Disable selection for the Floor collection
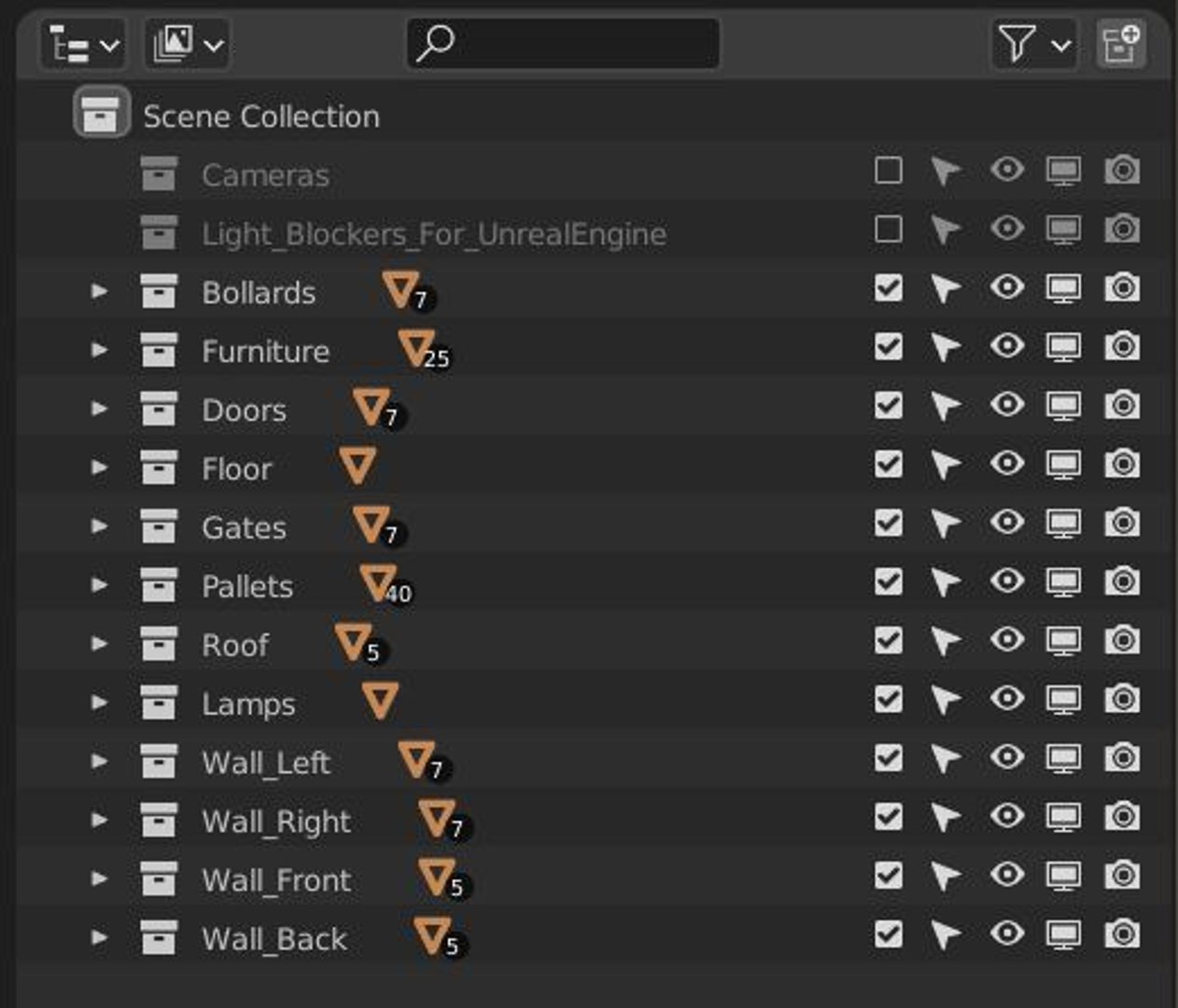 (x=946, y=465)
